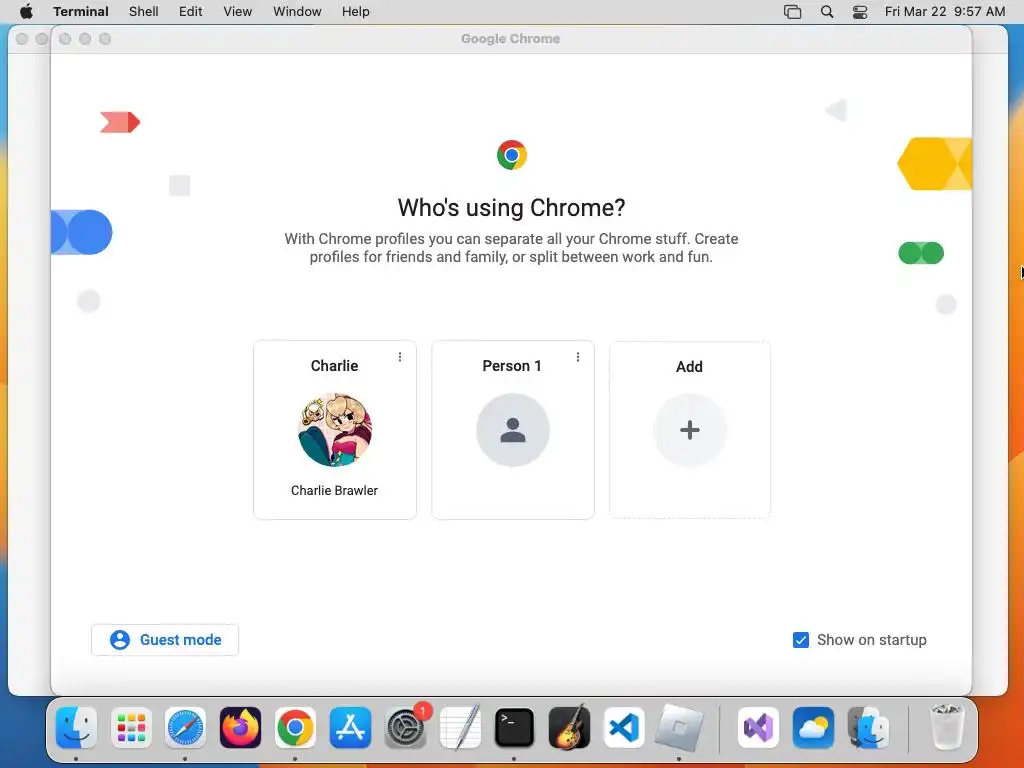Open Control Center in the menu bar
The image size is (1024, 768).
pos(860,12)
